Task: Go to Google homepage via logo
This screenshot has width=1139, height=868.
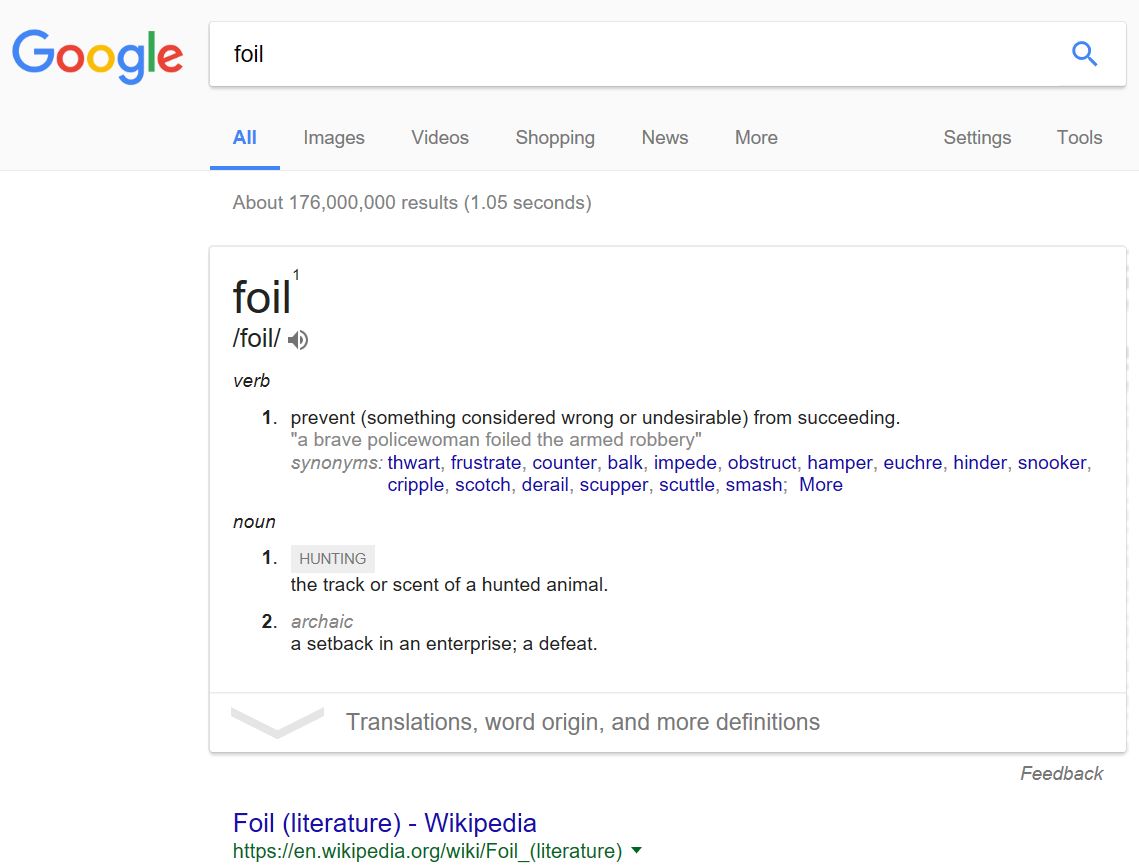Action: click(x=97, y=55)
